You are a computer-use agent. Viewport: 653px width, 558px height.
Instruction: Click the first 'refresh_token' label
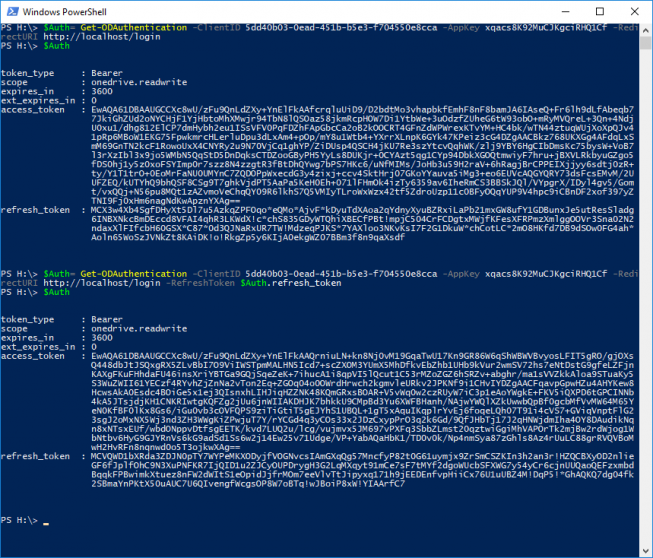point(35,210)
